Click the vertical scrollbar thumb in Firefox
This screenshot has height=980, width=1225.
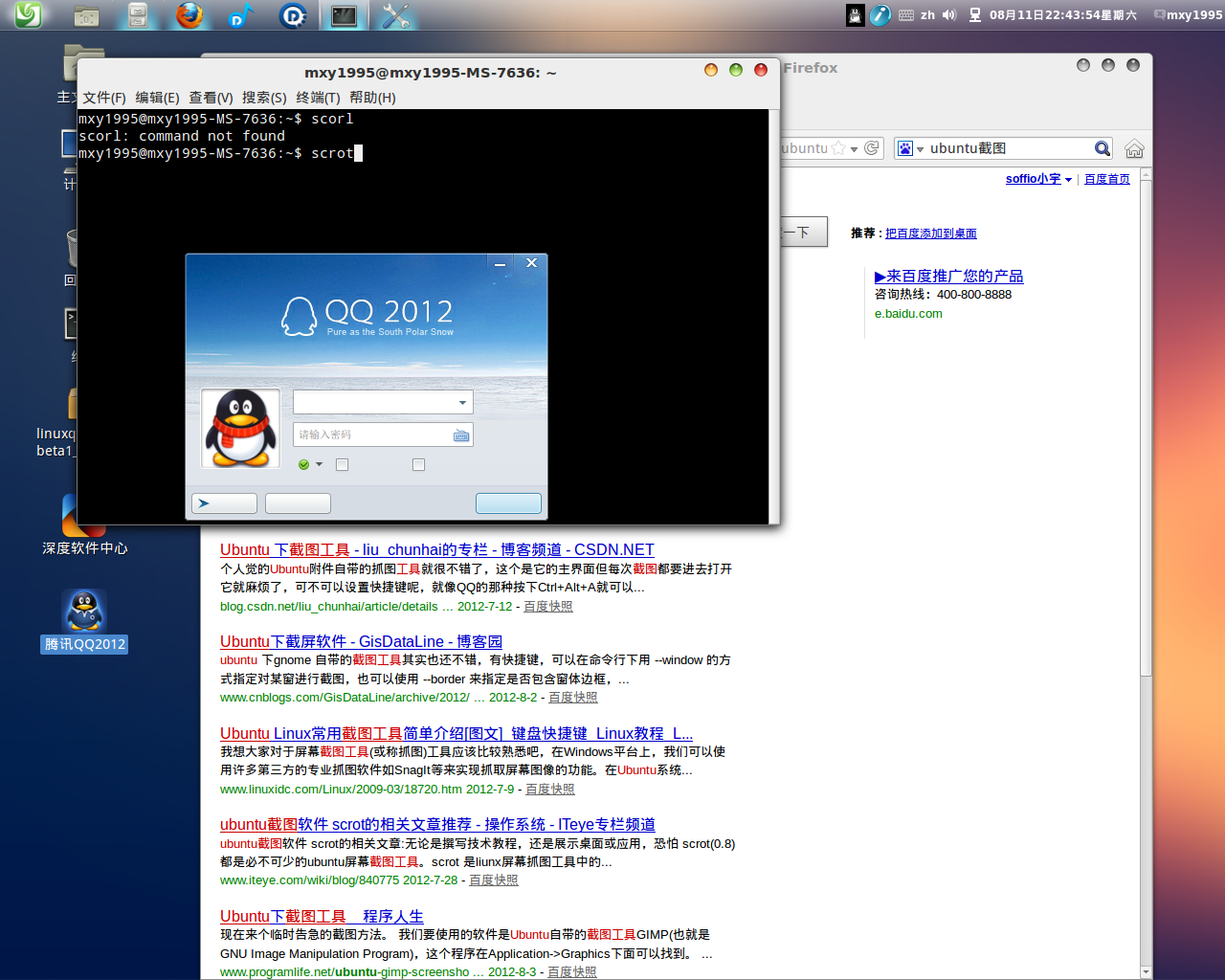(1146, 431)
